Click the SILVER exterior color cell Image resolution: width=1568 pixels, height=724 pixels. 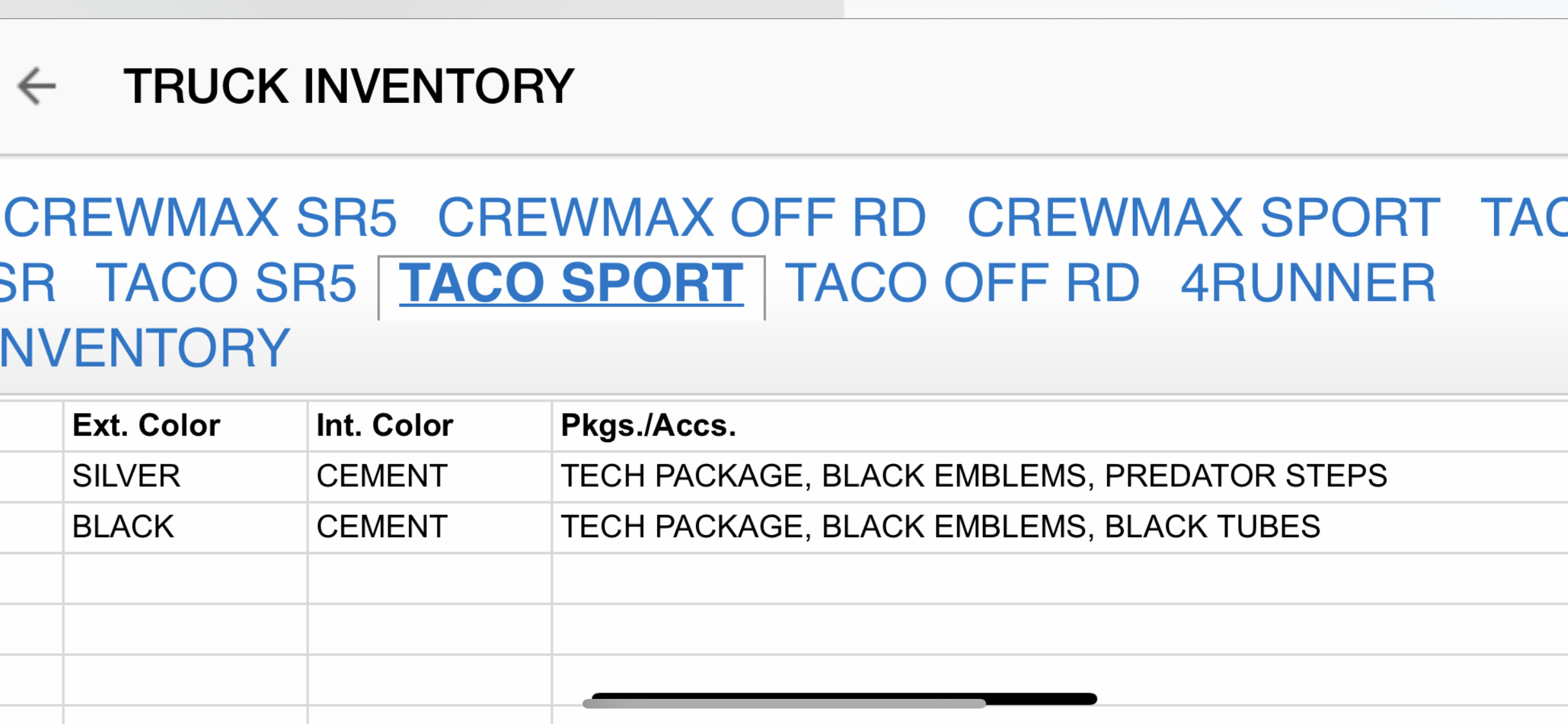point(185,477)
